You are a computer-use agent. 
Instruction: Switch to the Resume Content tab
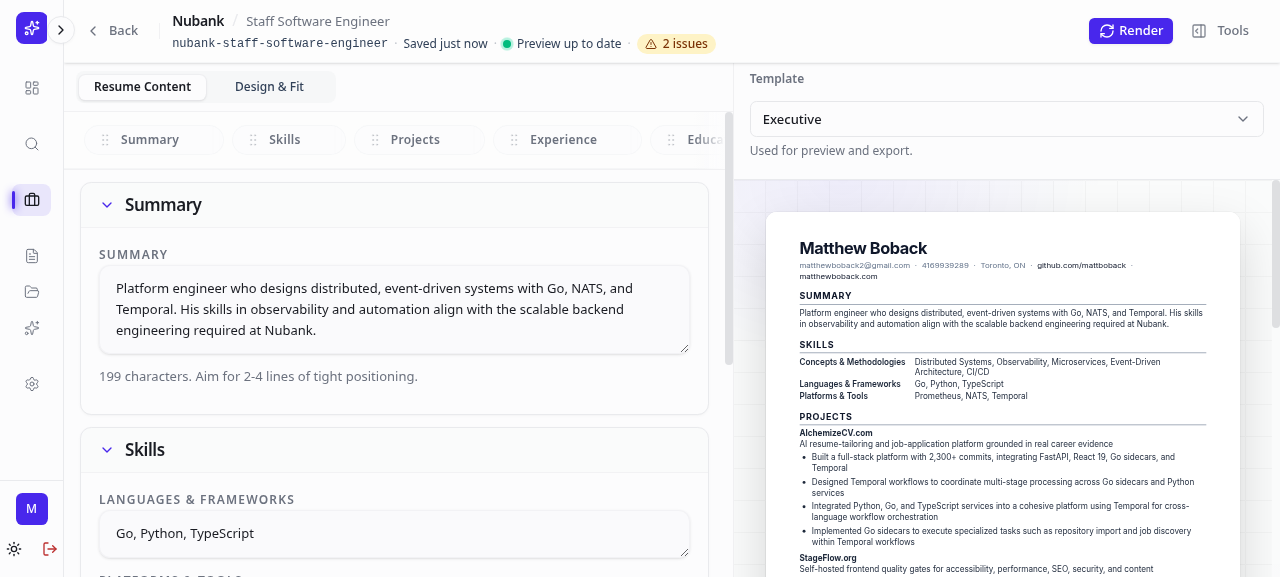coord(143,87)
